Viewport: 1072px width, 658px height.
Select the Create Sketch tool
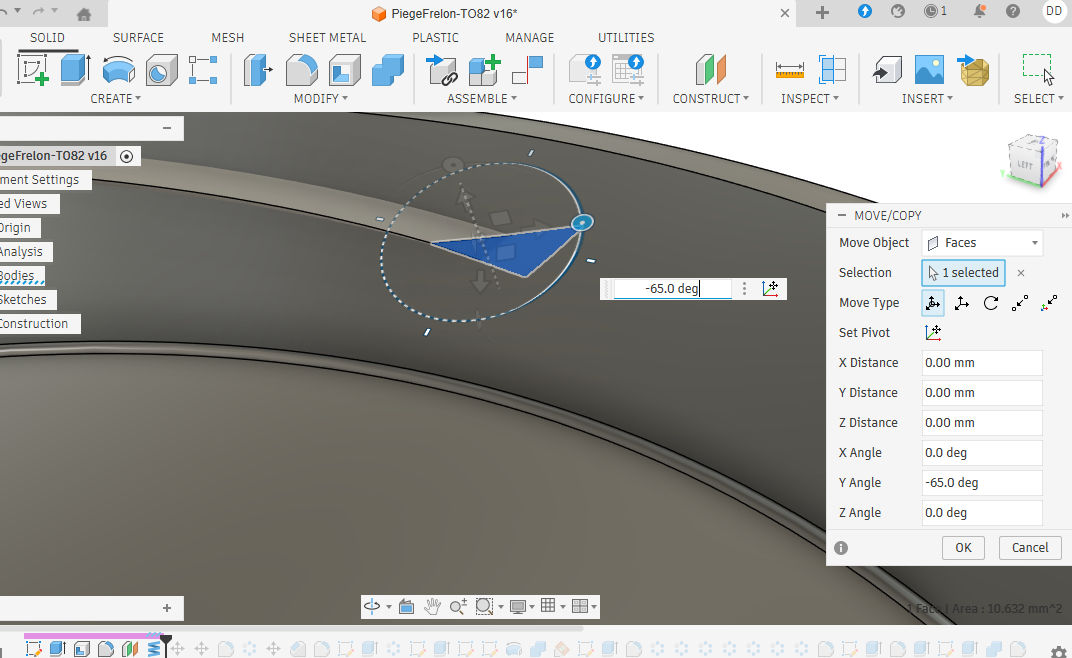33,70
